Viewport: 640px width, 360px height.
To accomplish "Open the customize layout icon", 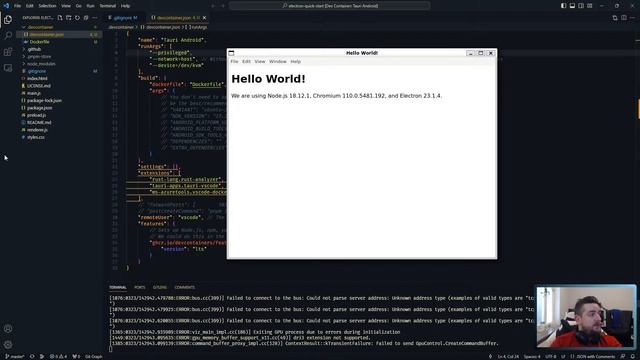I will coord(590,6).
